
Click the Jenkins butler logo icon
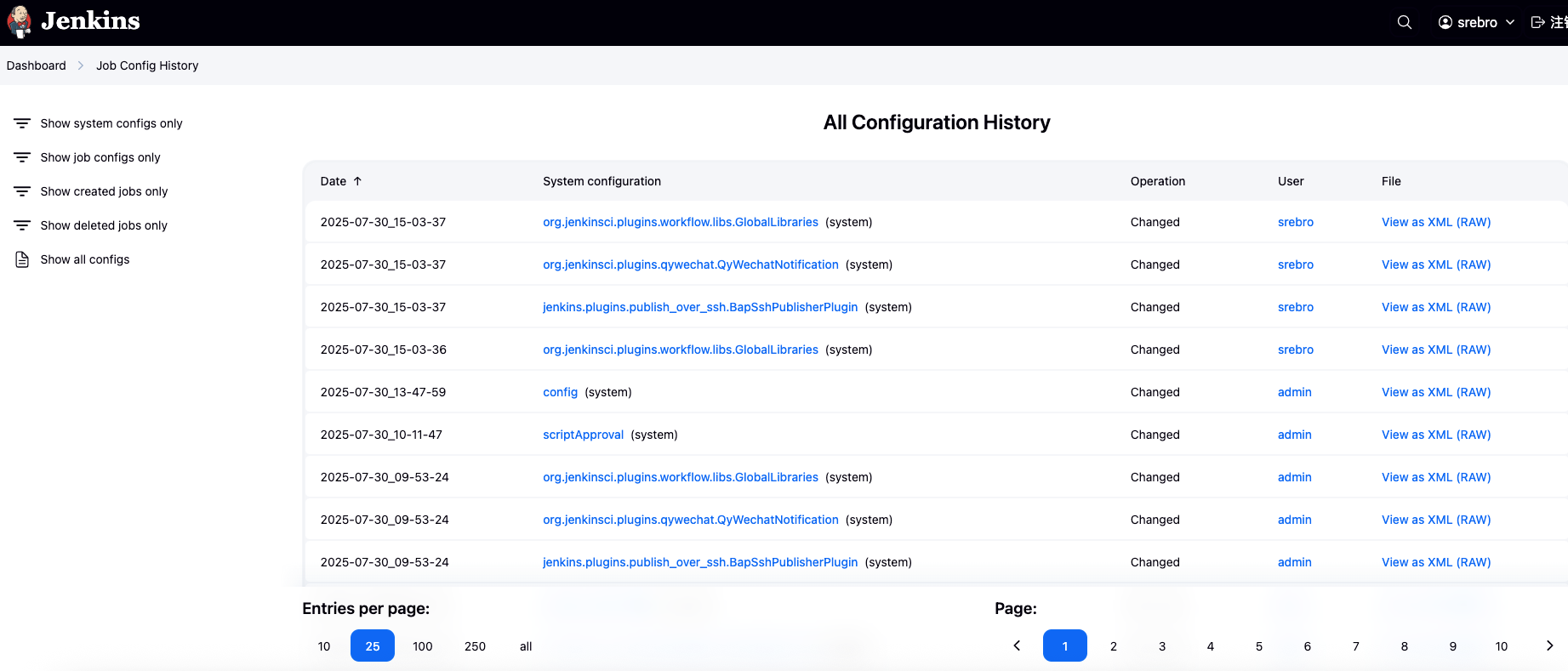pos(19,22)
